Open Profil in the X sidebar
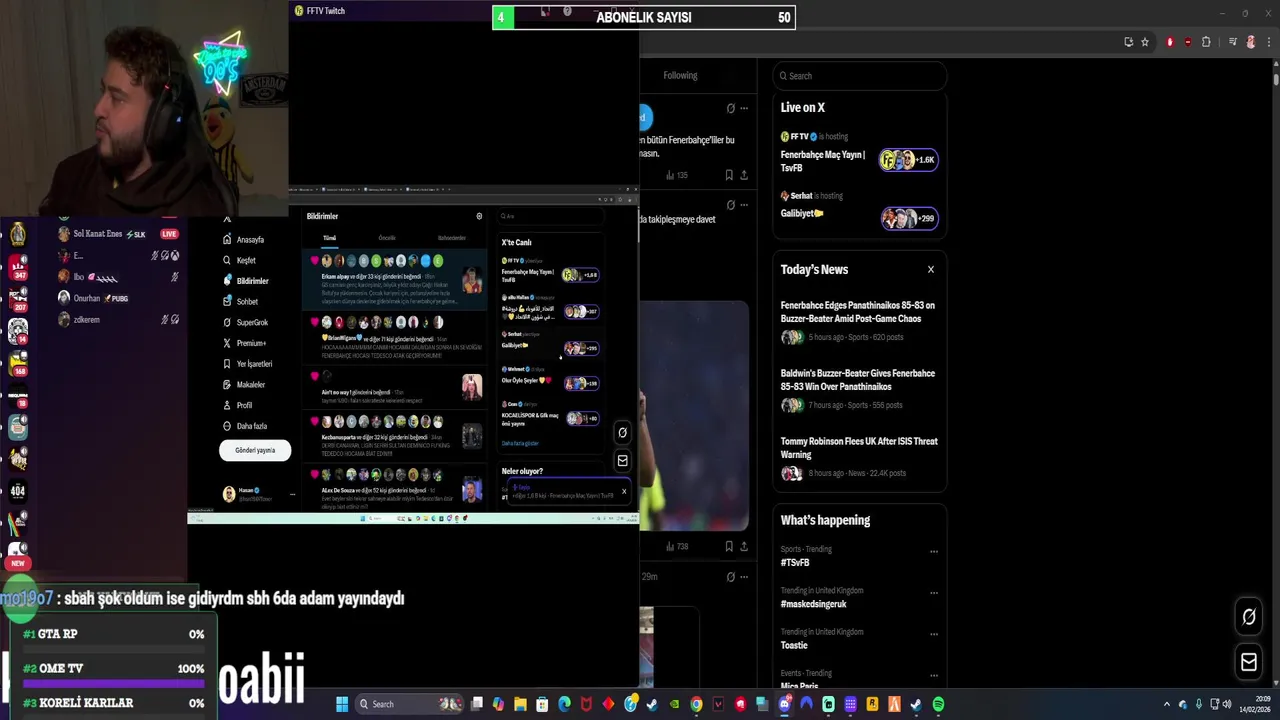The image size is (1280, 720). coord(238,405)
